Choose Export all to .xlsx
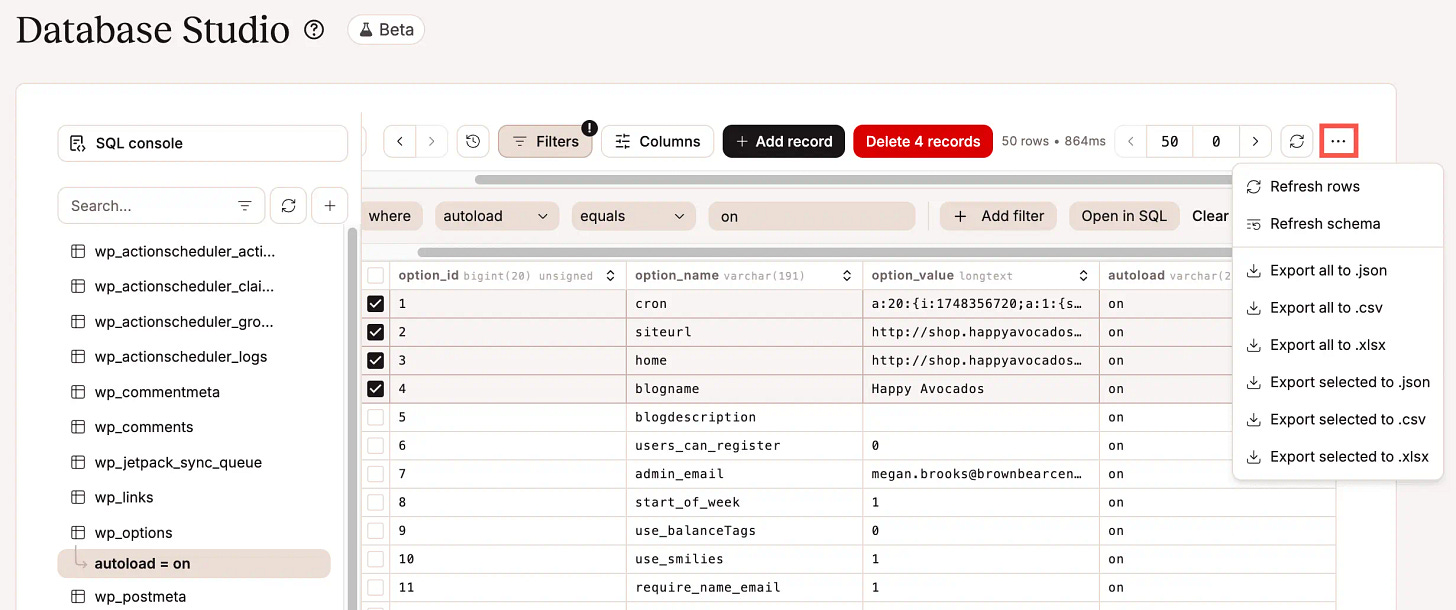 coord(1337,345)
